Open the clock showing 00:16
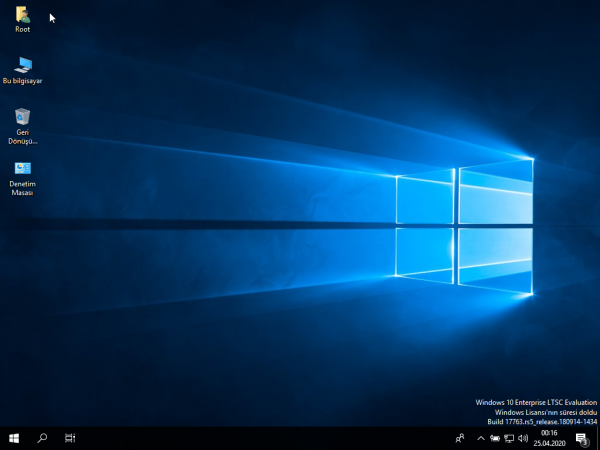The height and width of the screenshot is (450, 600). (x=548, y=438)
